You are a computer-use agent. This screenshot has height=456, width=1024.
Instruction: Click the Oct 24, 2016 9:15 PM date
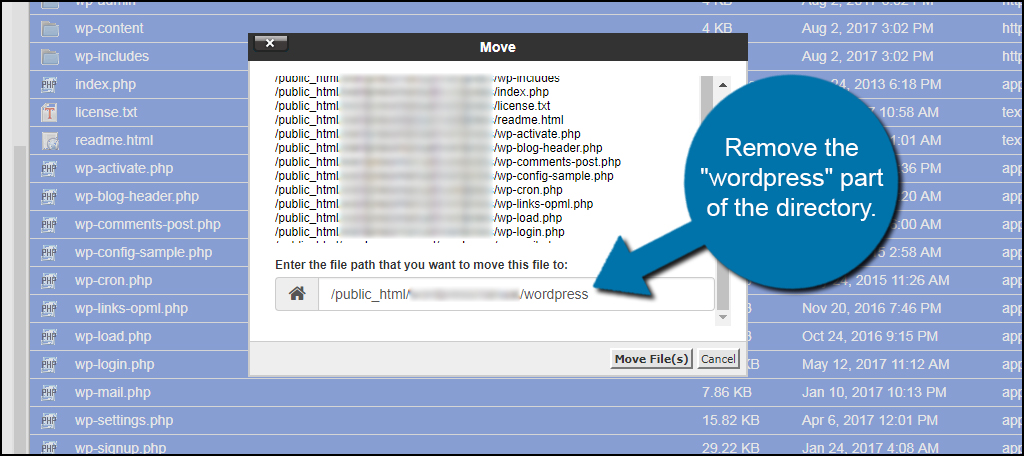coord(868,336)
